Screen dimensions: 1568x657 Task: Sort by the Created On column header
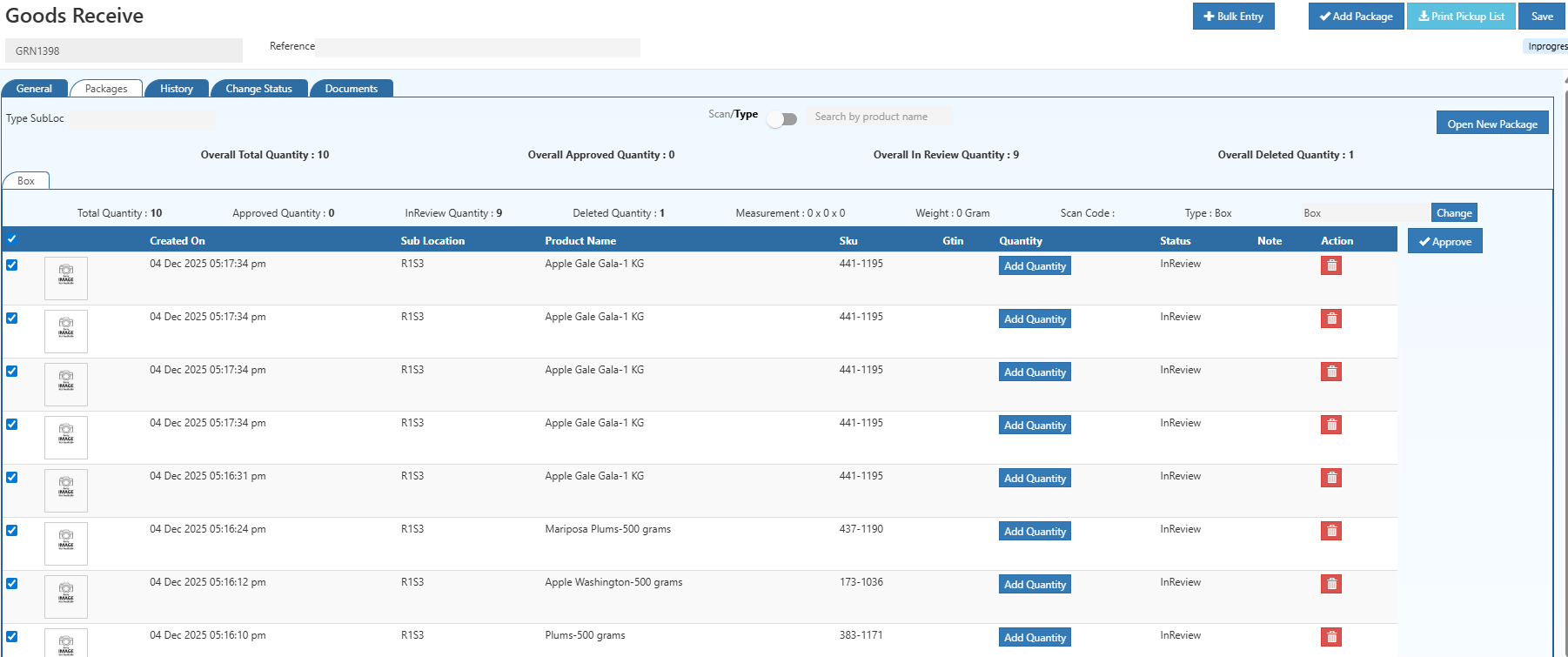pos(178,241)
